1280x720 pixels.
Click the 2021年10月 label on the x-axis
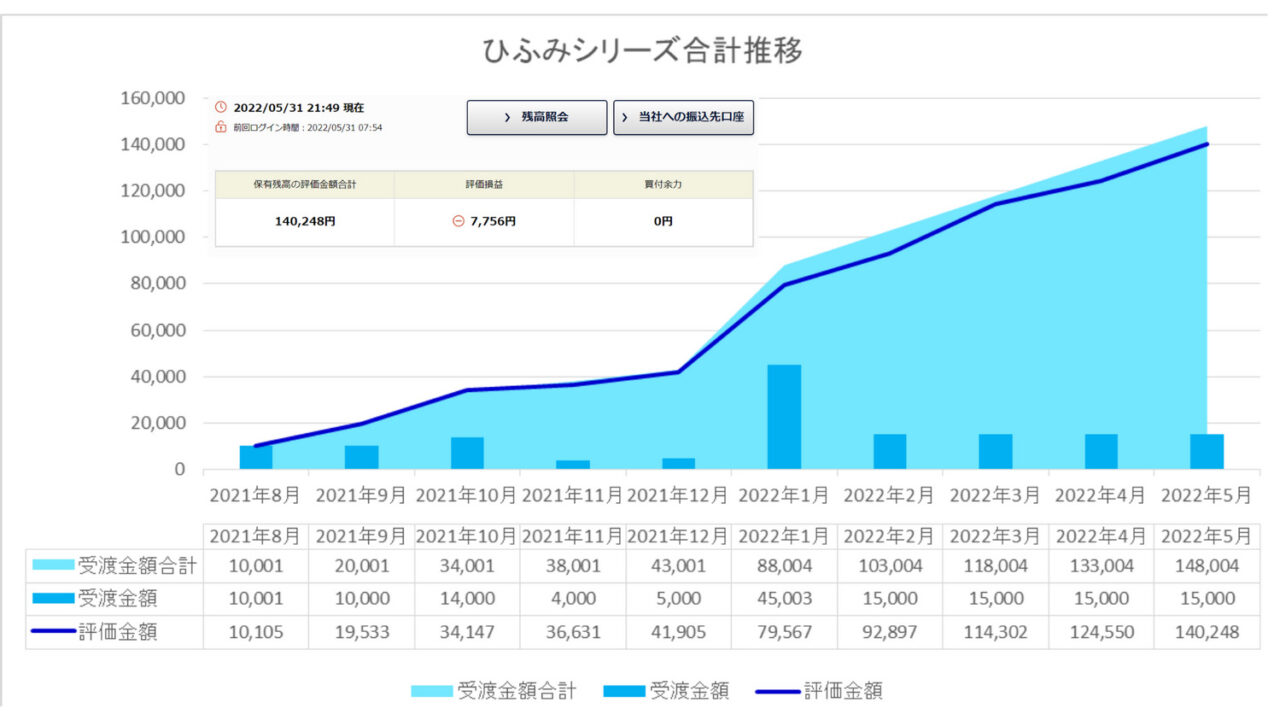pos(467,495)
